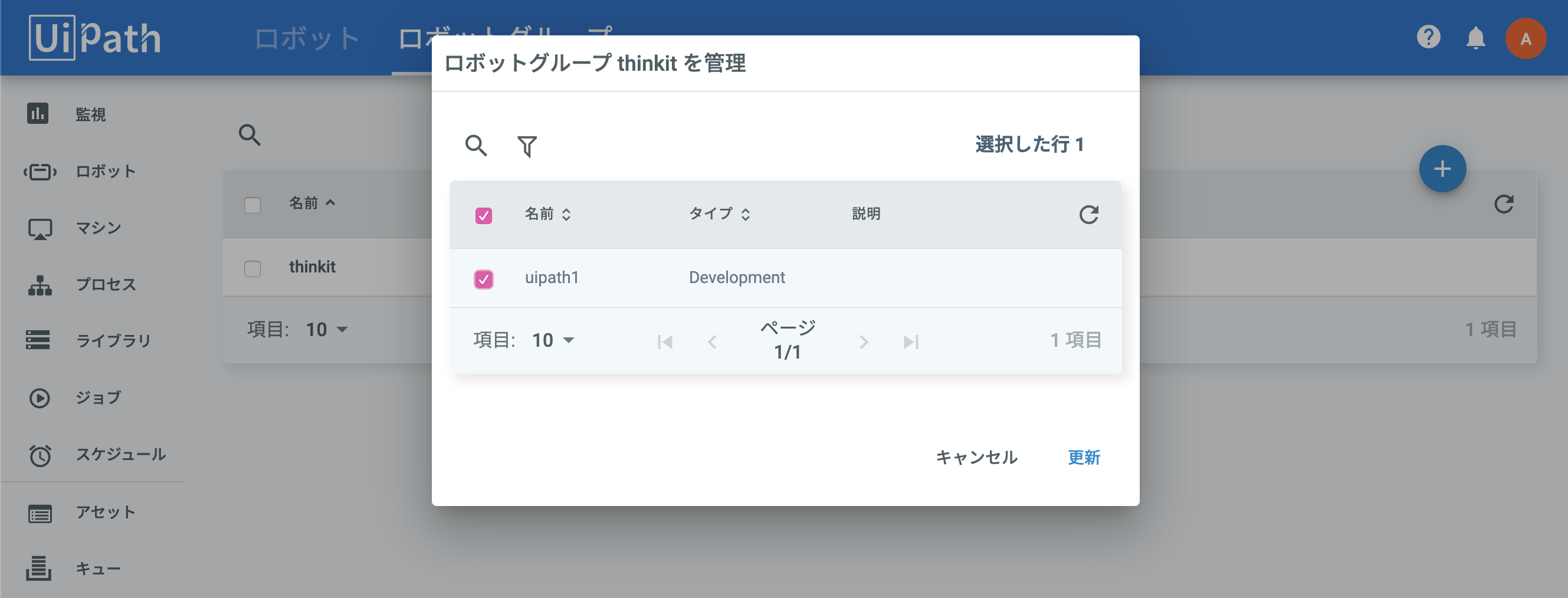This screenshot has height=598, width=1568.
Task: Click the library (ライブラリ) sidebar icon
Action: 38,340
